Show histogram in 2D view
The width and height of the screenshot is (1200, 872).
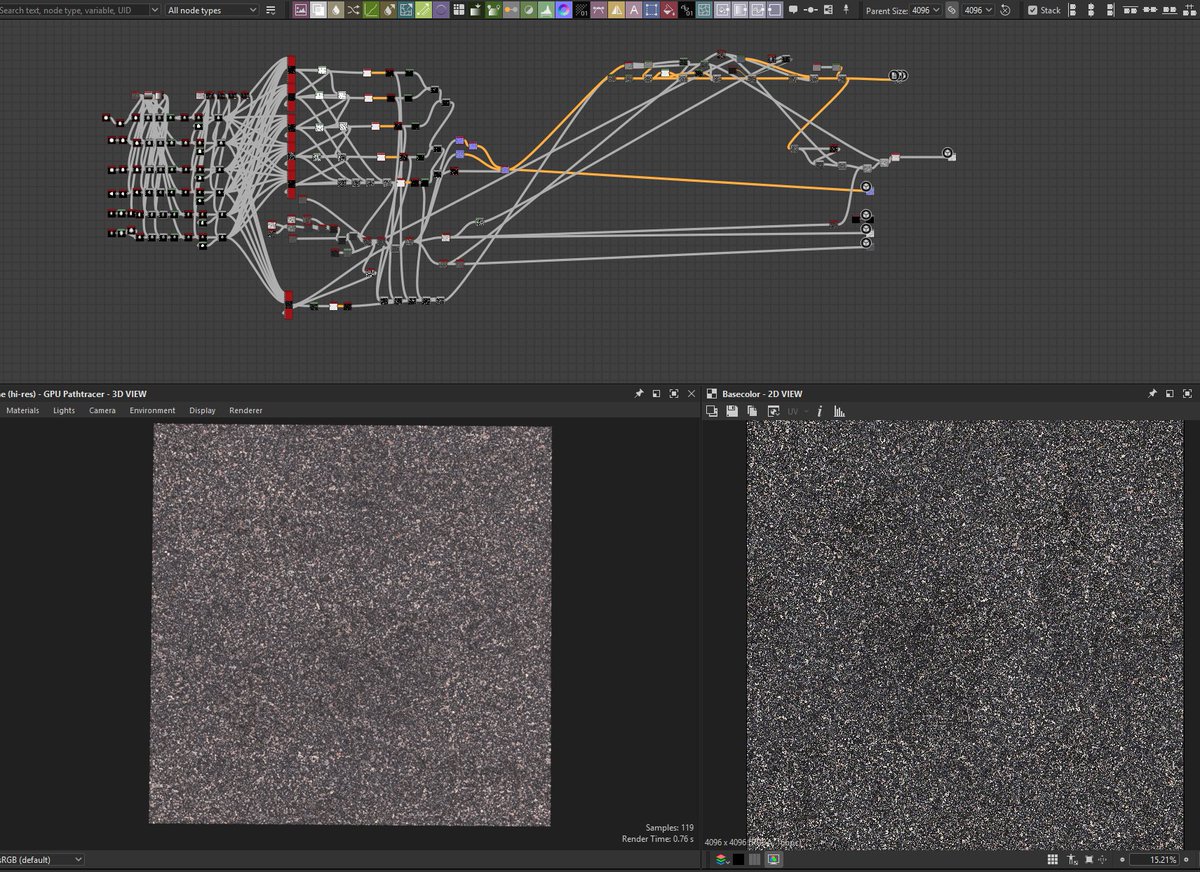point(840,411)
